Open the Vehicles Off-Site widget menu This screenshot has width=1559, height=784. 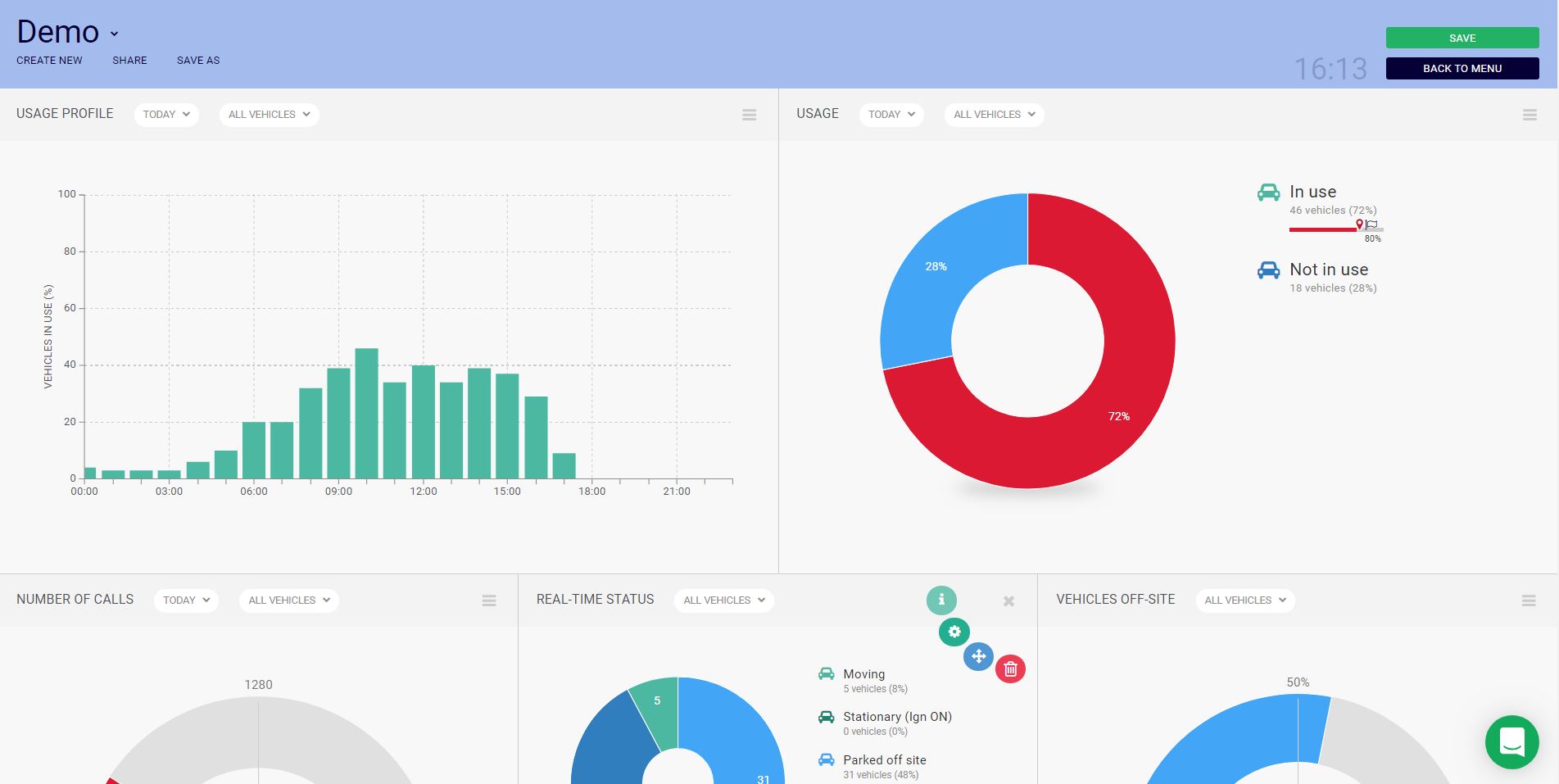(x=1528, y=601)
